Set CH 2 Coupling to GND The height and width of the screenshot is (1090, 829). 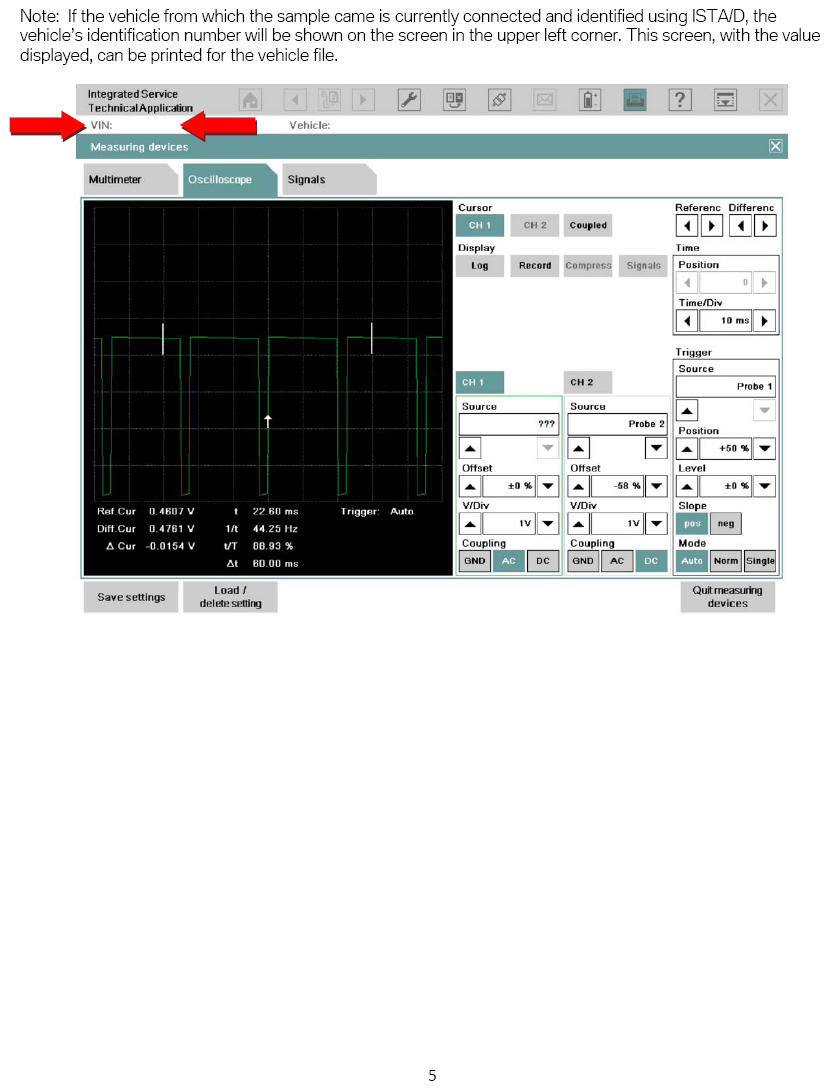[583, 561]
